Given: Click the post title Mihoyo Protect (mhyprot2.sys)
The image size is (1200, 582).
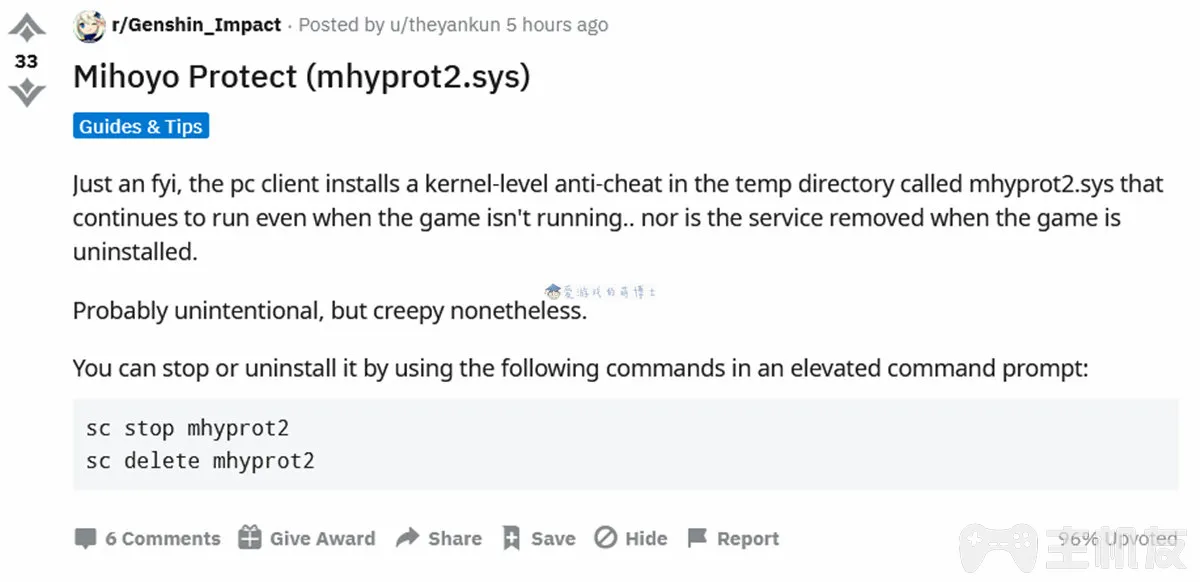Looking at the screenshot, I should [x=301, y=77].
